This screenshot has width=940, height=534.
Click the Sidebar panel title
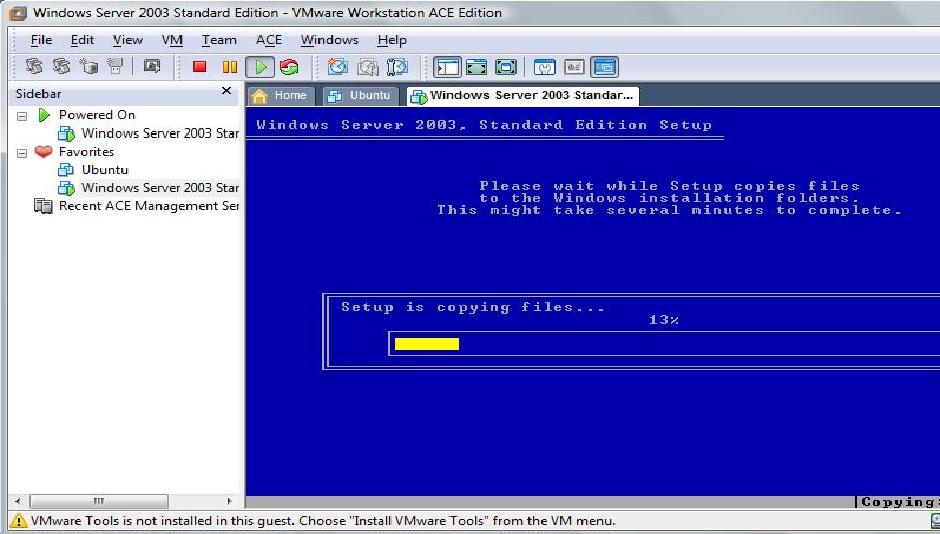tap(38, 93)
